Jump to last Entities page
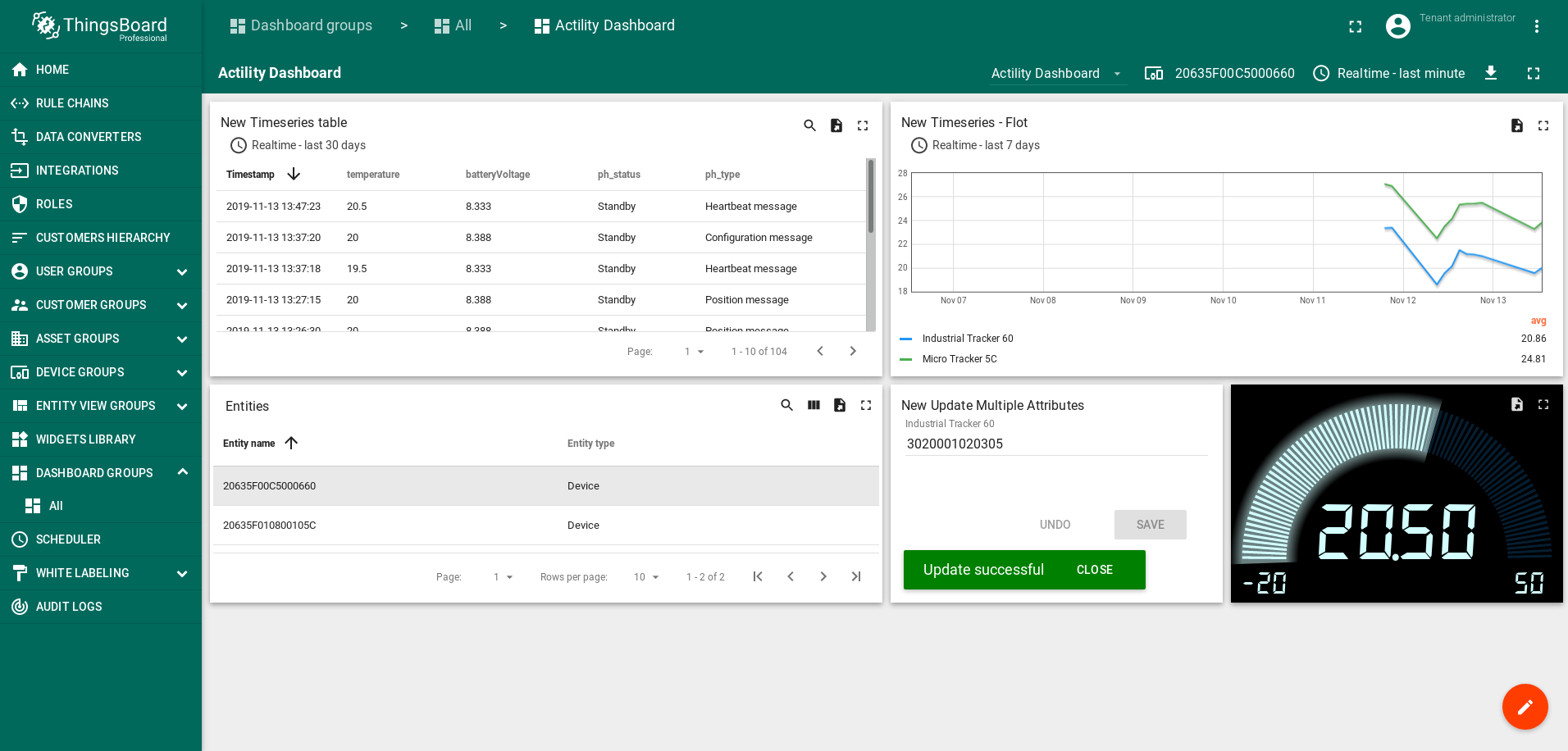Screen dimensions: 1568x751 (x=856, y=576)
